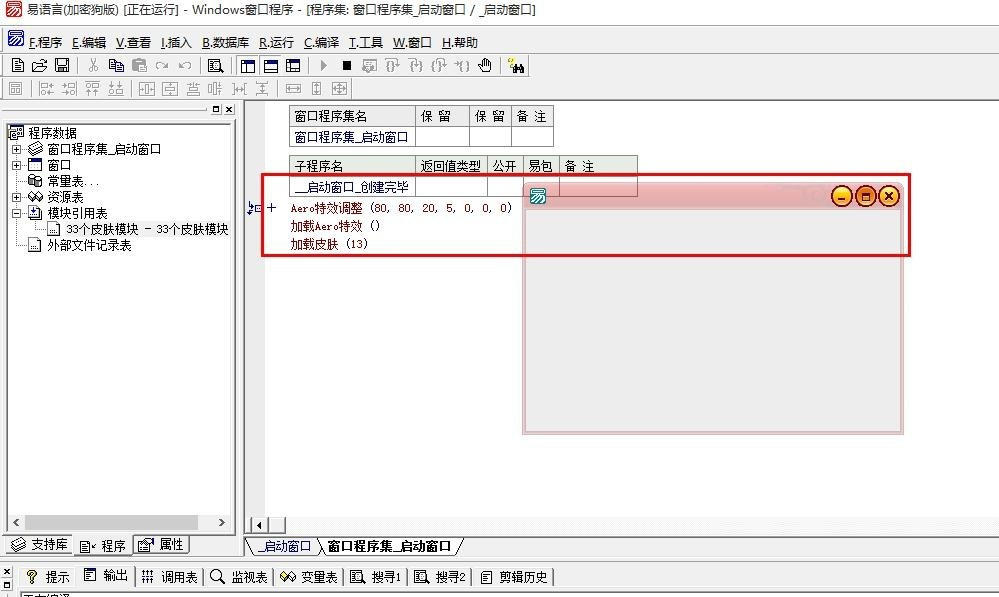The height and width of the screenshot is (597, 999).
Task: Open the 变量表 bottom tab
Action: 309,577
